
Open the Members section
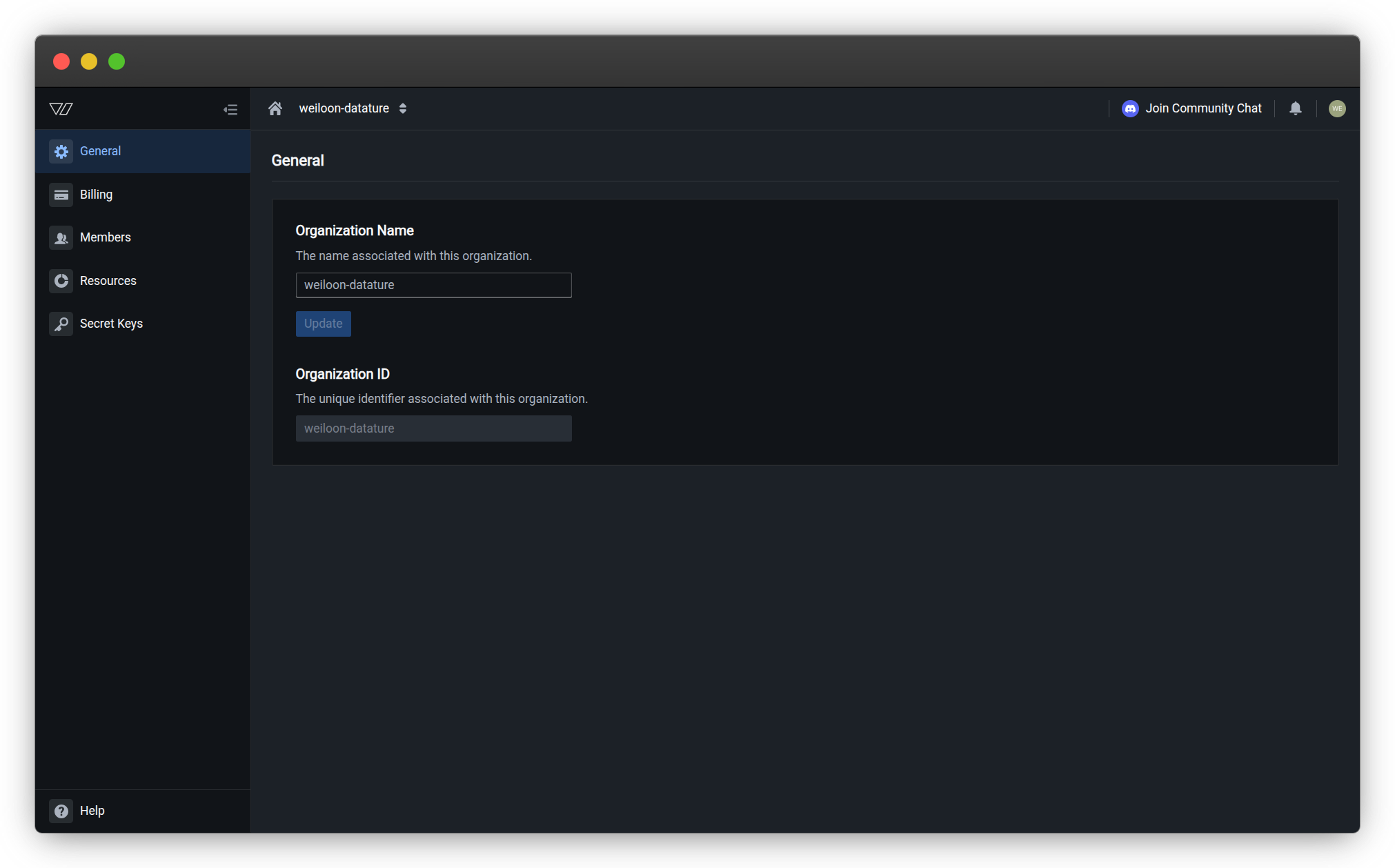tap(105, 237)
